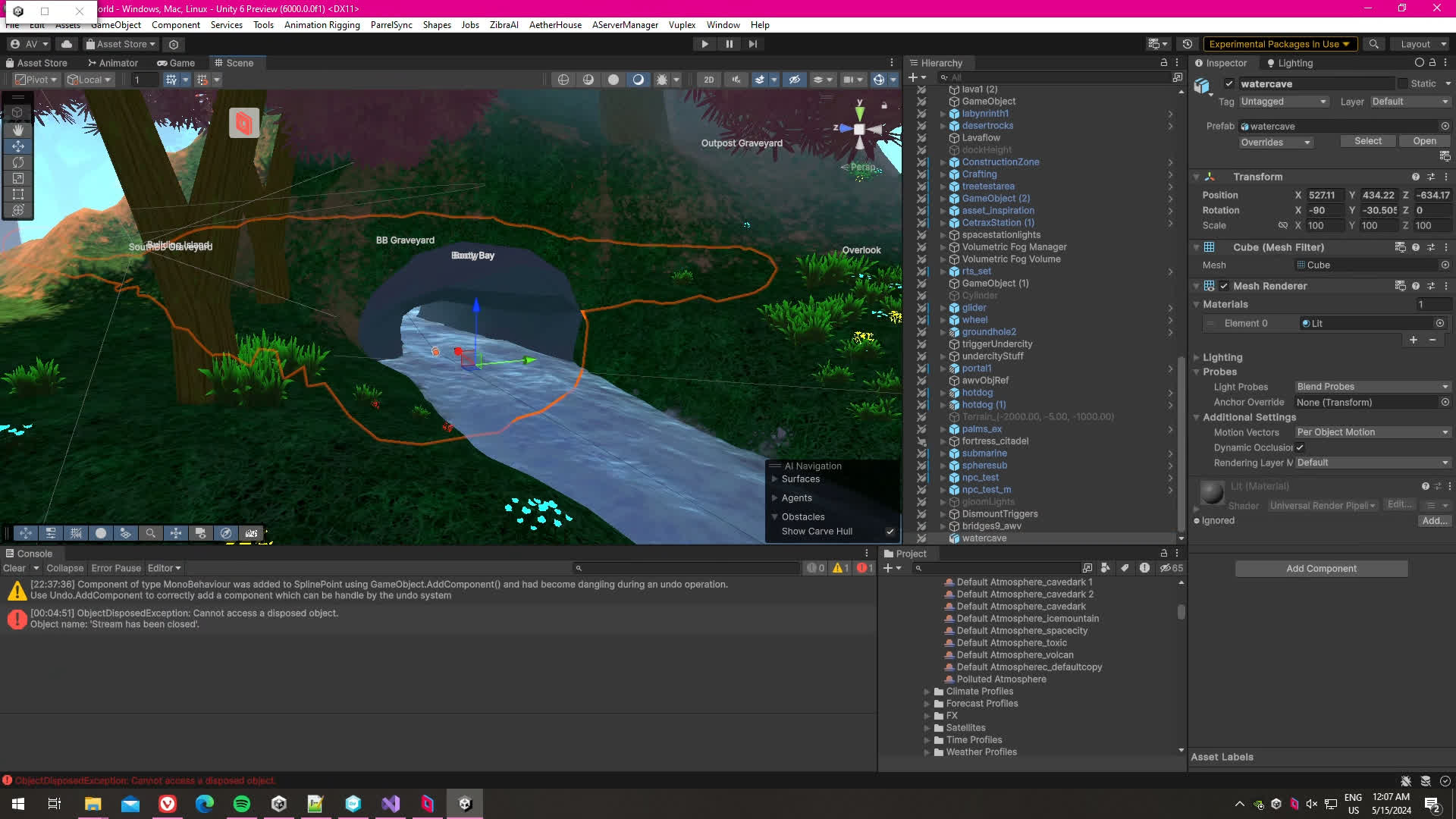Click the global search magnifier icon

pyautogui.click(x=1373, y=44)
